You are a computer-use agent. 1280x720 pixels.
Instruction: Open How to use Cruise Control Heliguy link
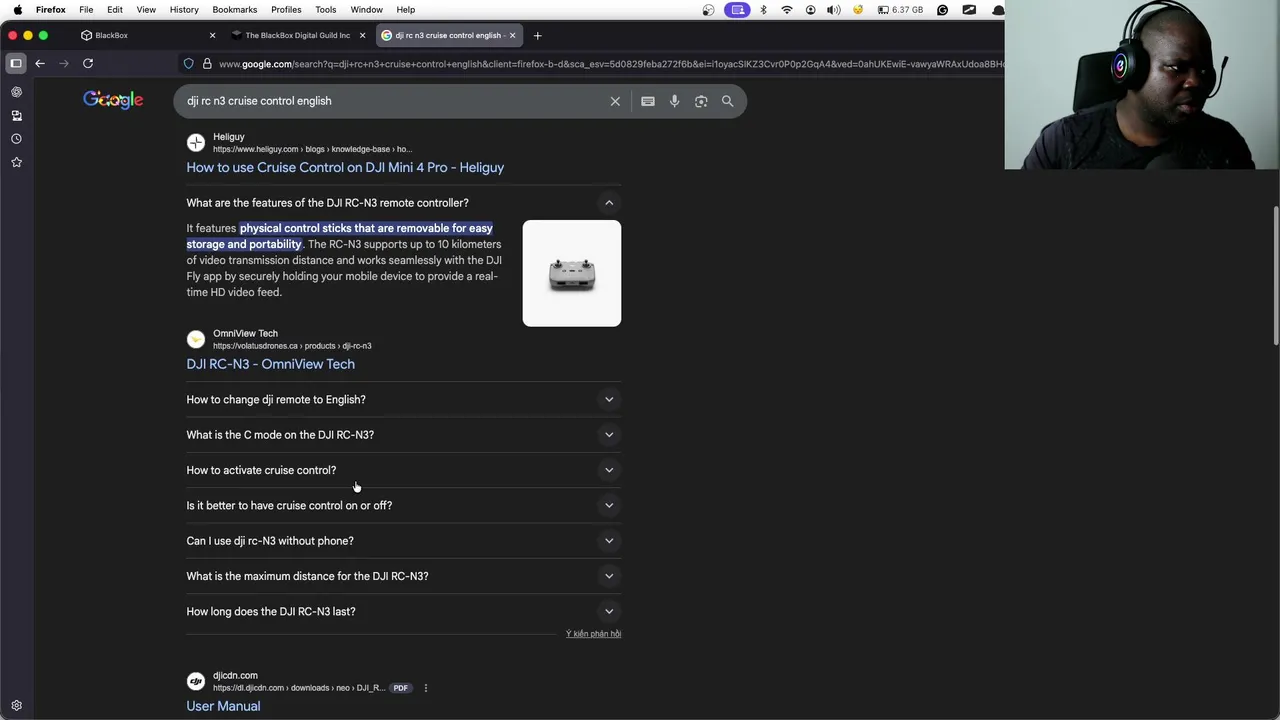coord(345,167)
